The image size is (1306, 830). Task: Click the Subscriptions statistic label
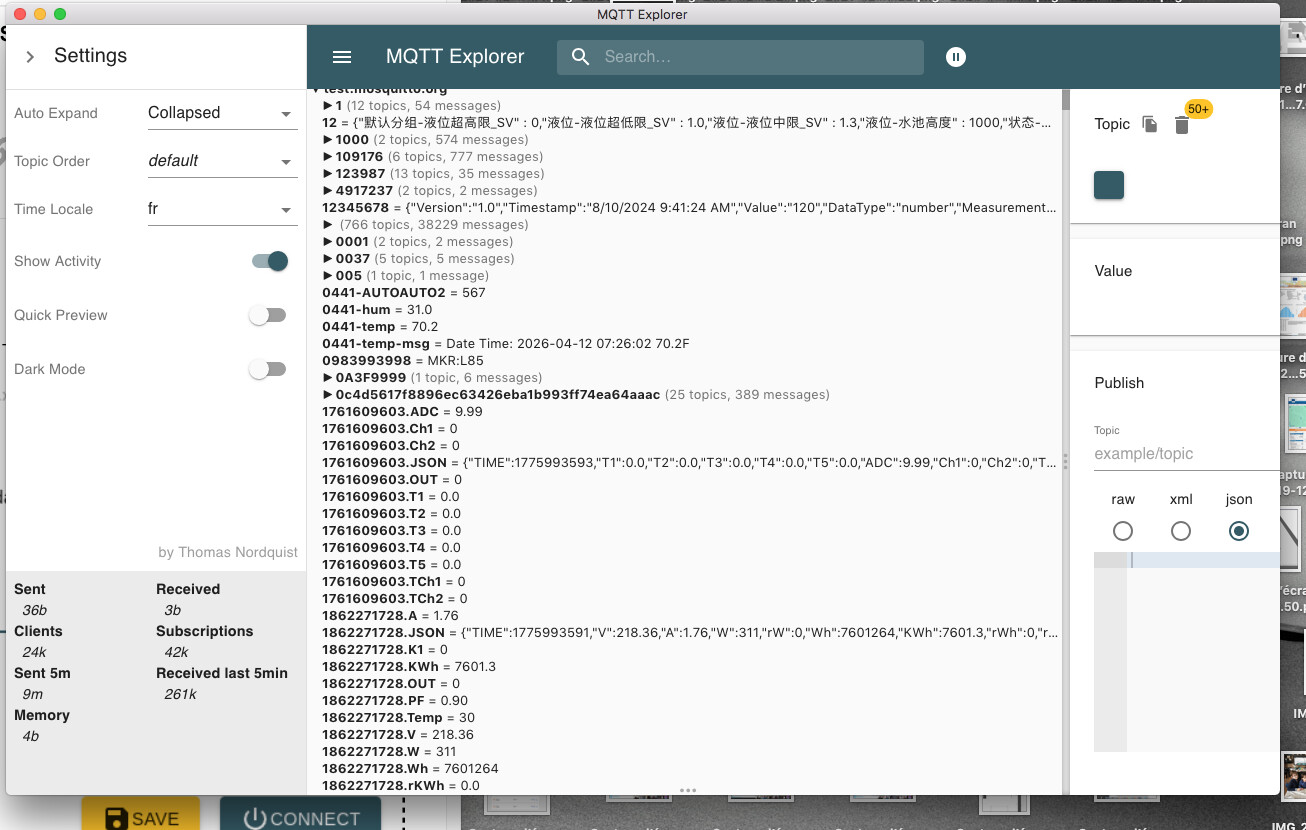click(204, 631)
